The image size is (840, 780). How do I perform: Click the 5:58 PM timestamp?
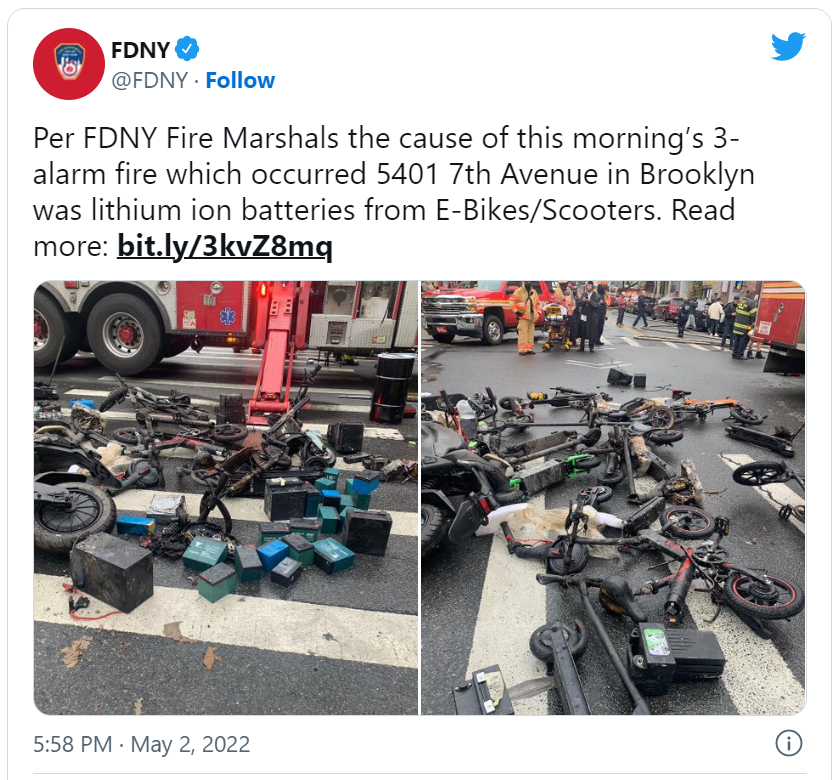pyautogui.click(x=72, y=744)
